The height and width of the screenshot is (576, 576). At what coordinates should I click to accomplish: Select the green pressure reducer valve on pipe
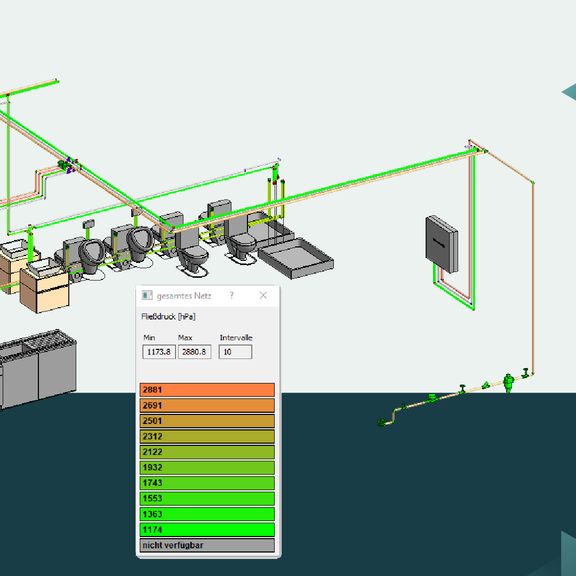tap(508, 382)
